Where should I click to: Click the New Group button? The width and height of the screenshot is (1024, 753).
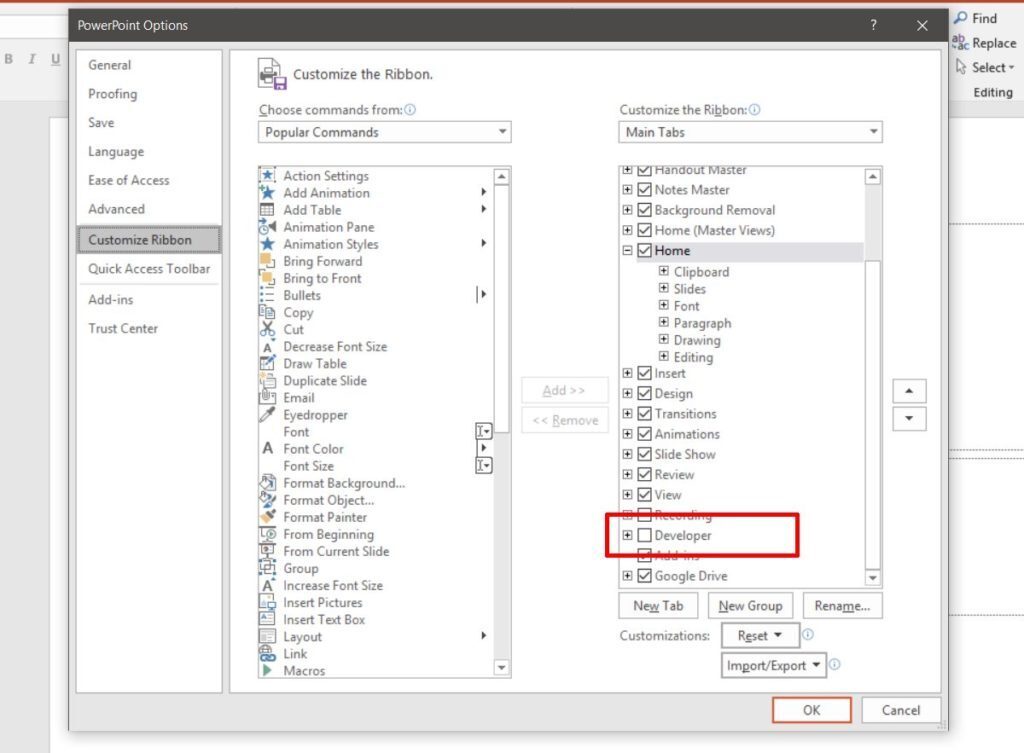750,605
